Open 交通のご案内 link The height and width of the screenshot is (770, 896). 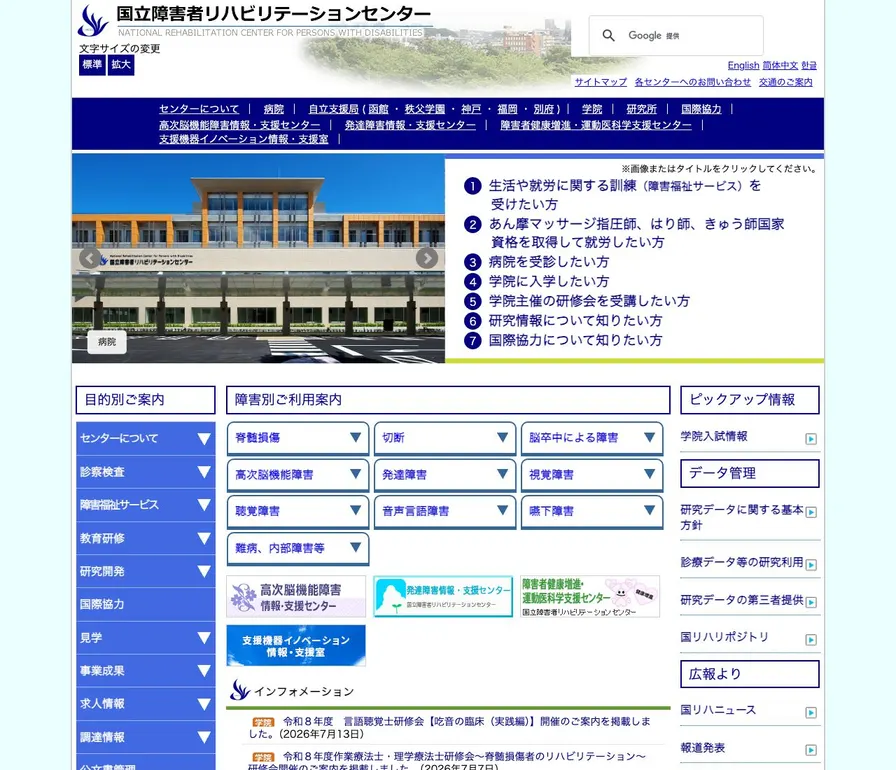786,82
